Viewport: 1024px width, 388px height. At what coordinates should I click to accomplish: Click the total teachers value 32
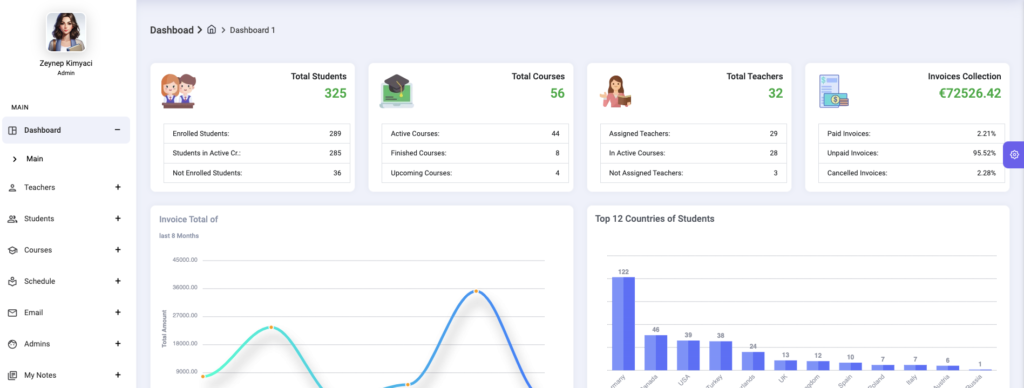[x=775, y=93]
